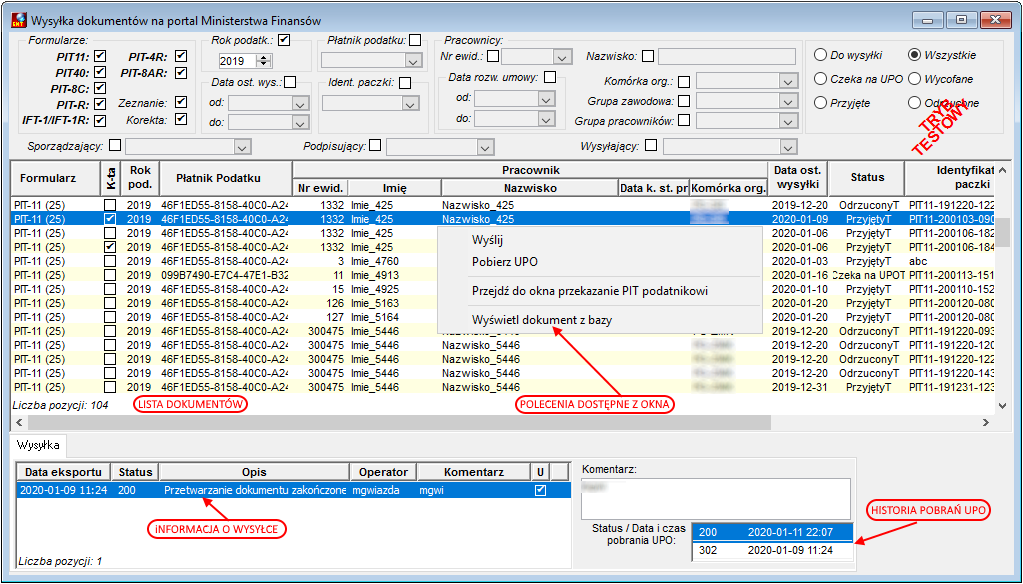1023x584 pixels.
Task: Enable the Data ost. wys. checkbox
Action: click(x=290, y=82)
